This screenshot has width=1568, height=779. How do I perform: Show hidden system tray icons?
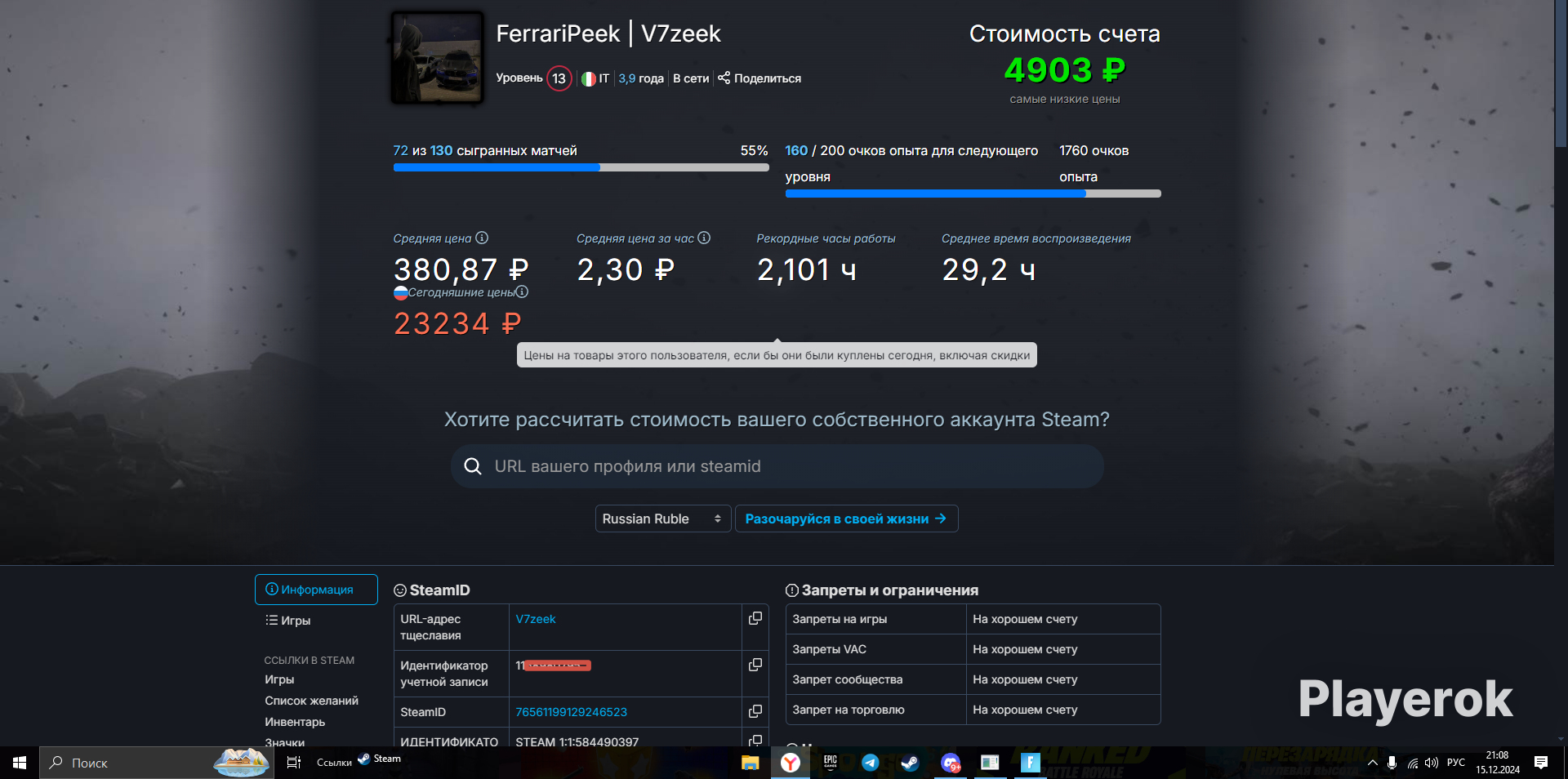(x=1373, y=763)
